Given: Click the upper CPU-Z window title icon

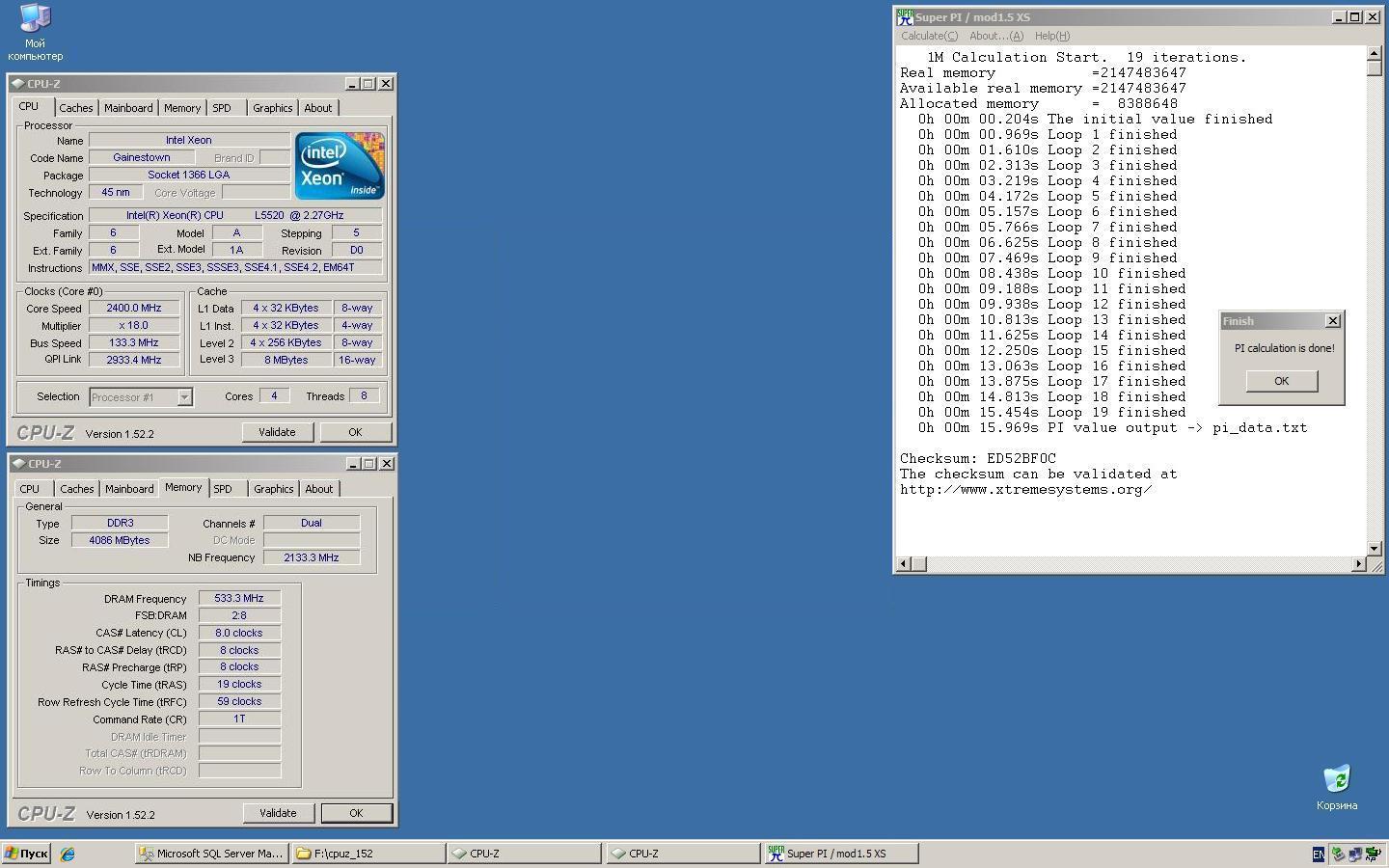Looking at the screenshot, I should click(x=18, y=84).
